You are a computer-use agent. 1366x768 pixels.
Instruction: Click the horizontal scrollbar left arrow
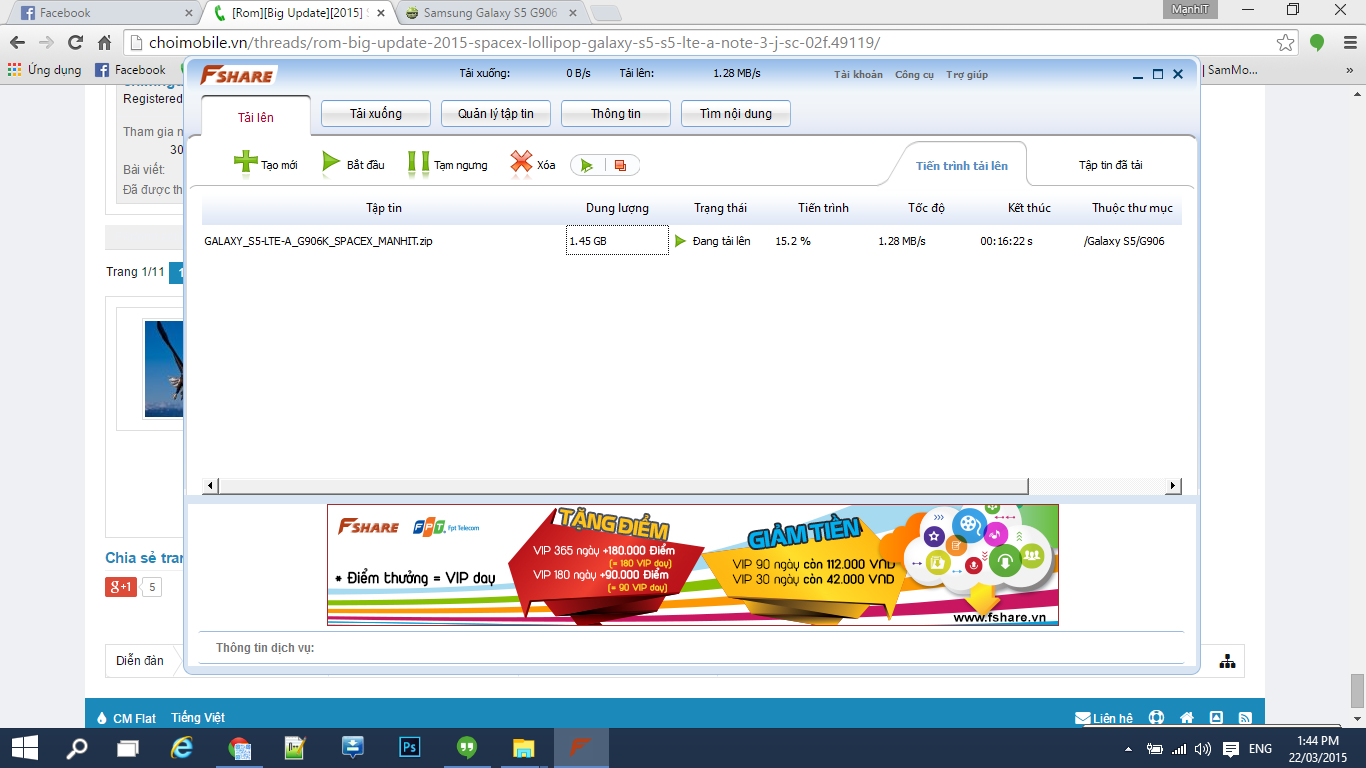pos(210,486)
